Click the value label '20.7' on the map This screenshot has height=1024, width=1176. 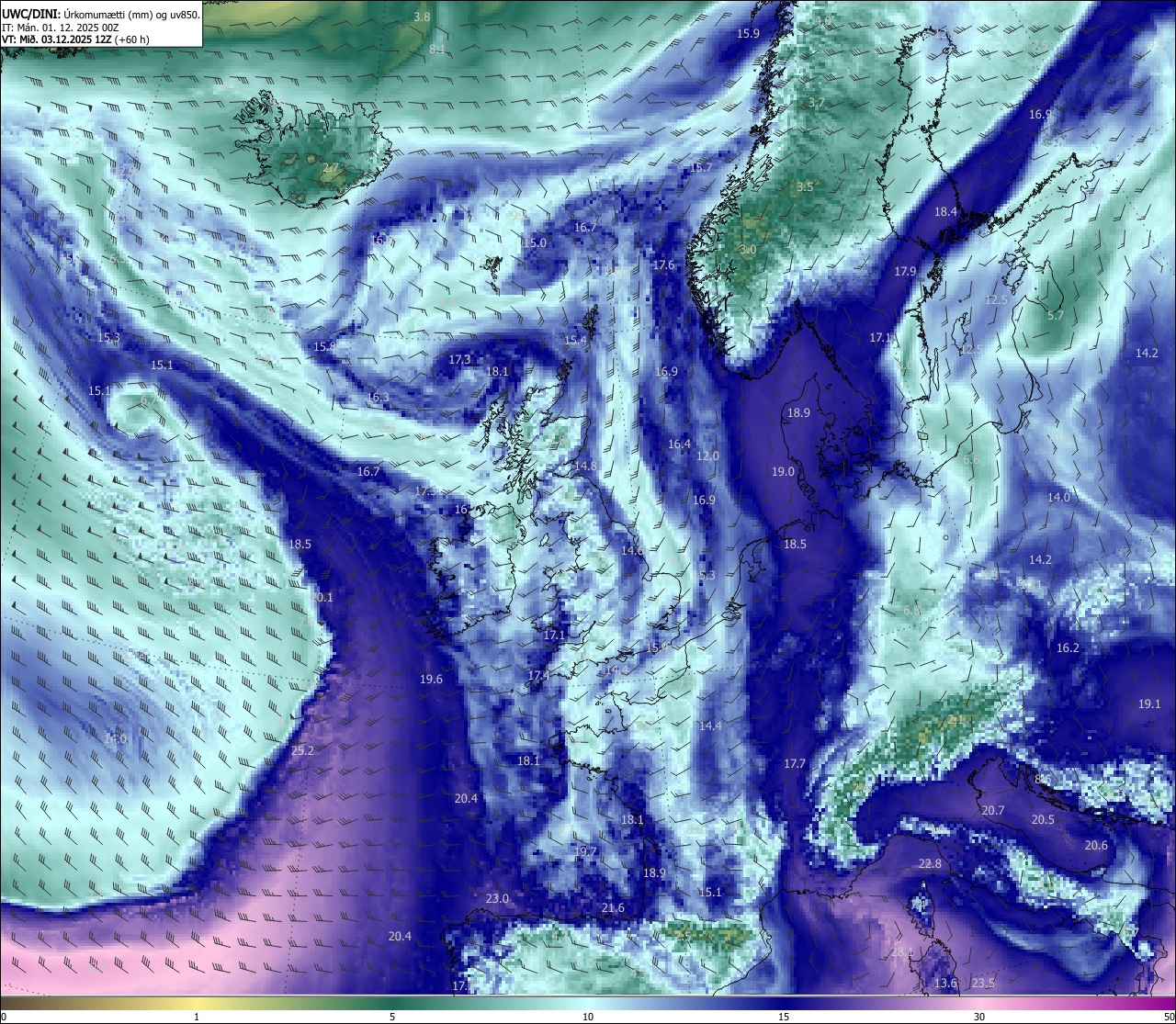pyautogui.click(x=992, y=811)
